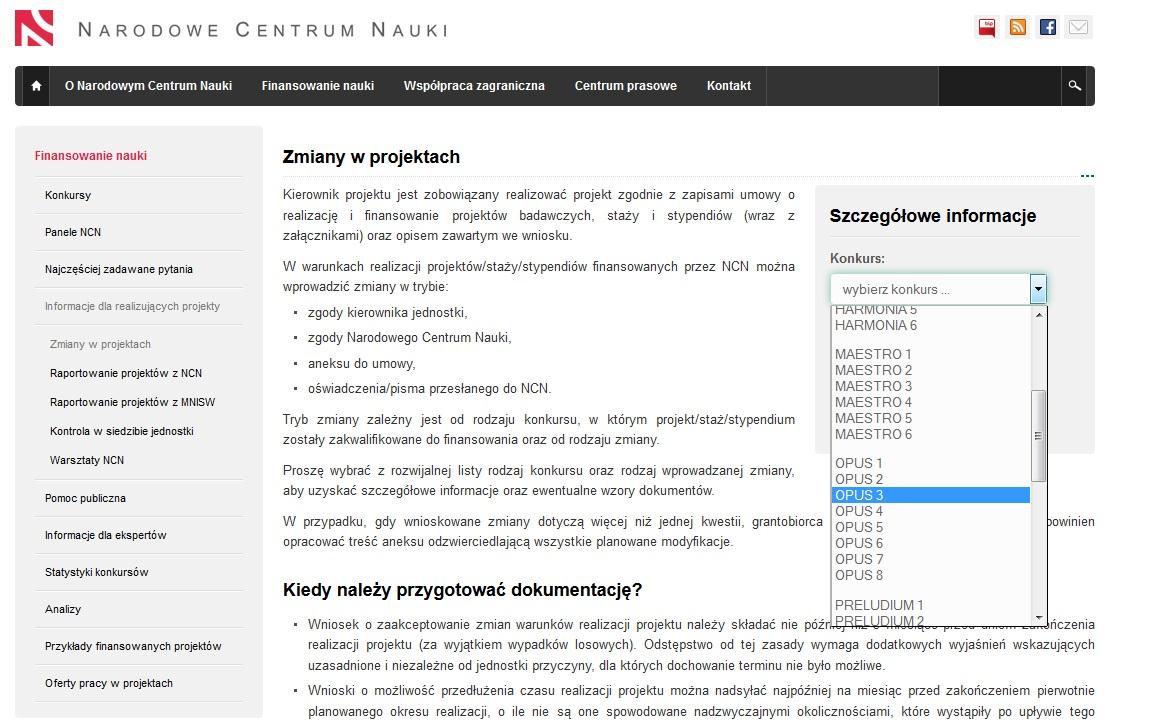Screen dimensions: 1152x725
Task: Open O Narodowym Centrum Nauki menu
Action: tap(148, 86)
